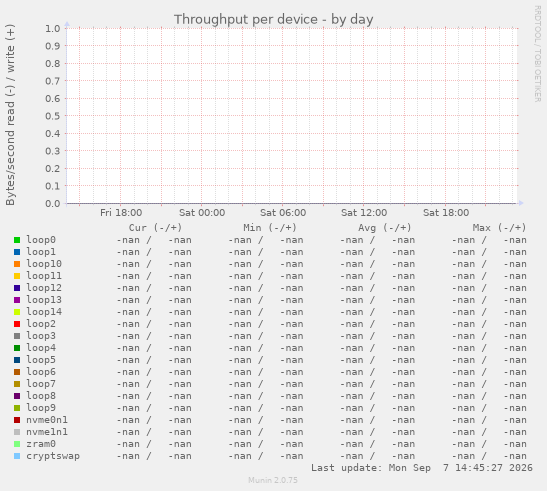The height and width of the screenshot is (491, 547).
Task: Click the blue loop1 legend color swatch
Action: point(17,252)
